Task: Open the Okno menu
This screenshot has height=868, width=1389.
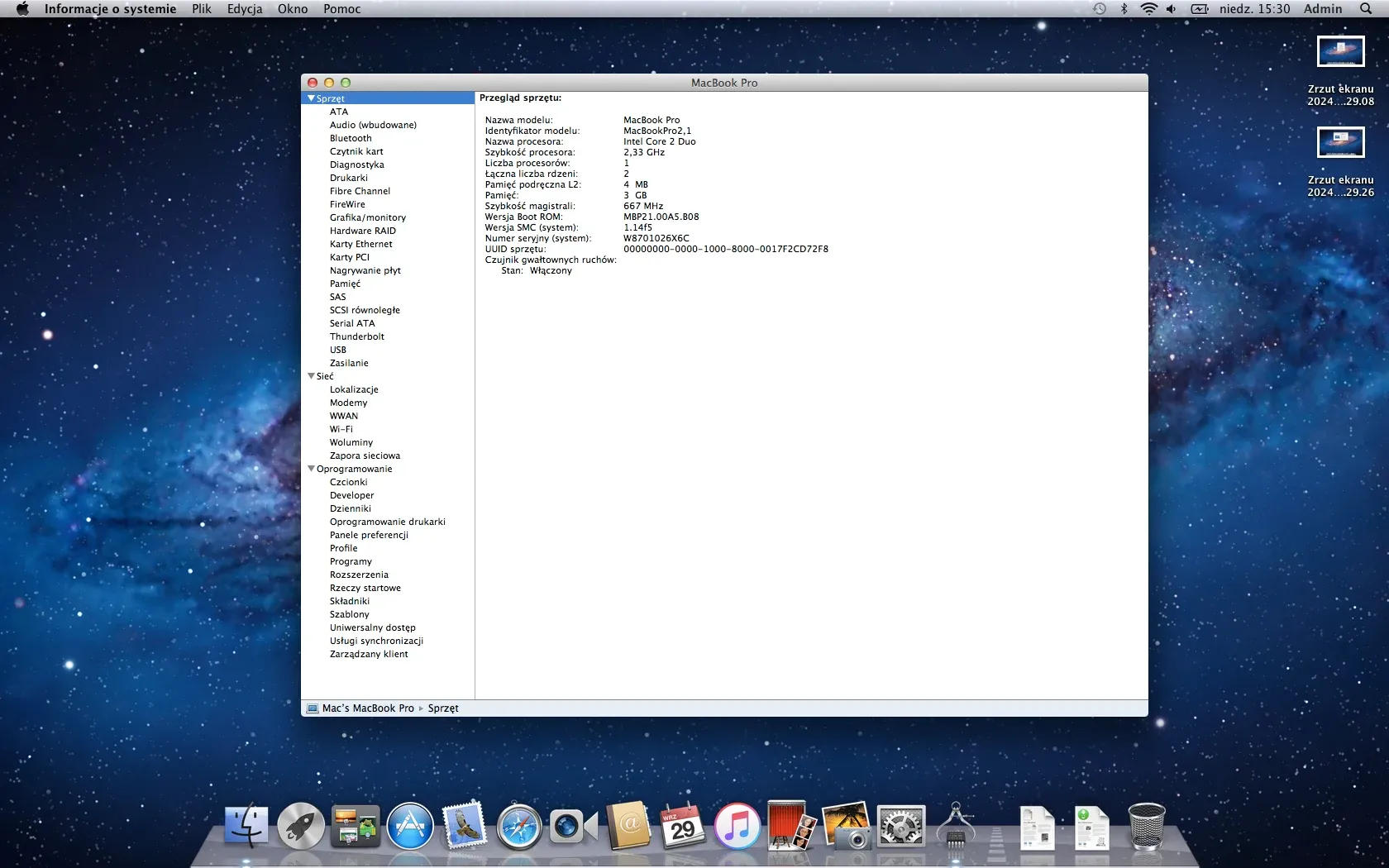Action: click(293, 9)
